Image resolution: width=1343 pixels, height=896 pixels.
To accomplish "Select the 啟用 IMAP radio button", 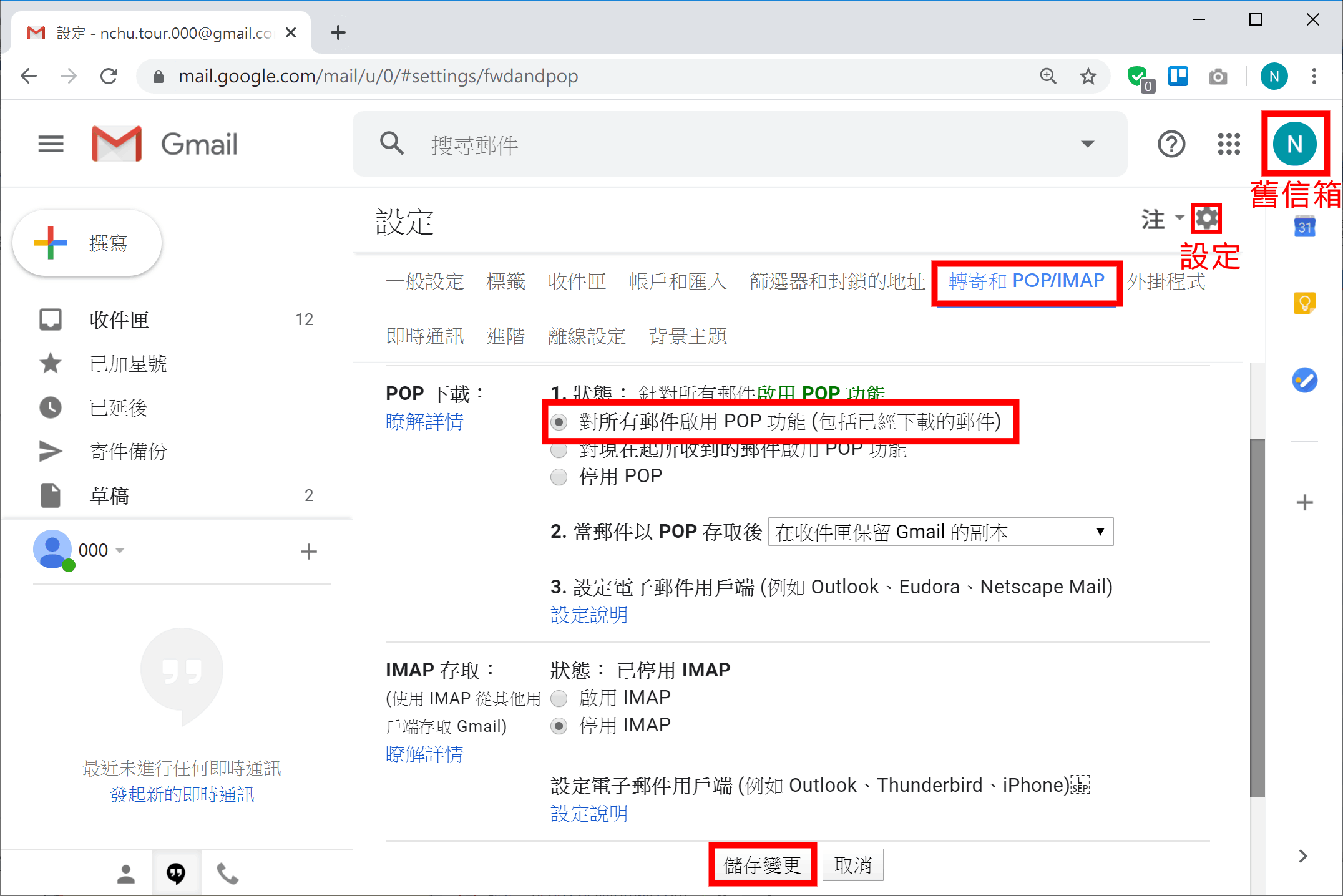I will click(559, 698).
